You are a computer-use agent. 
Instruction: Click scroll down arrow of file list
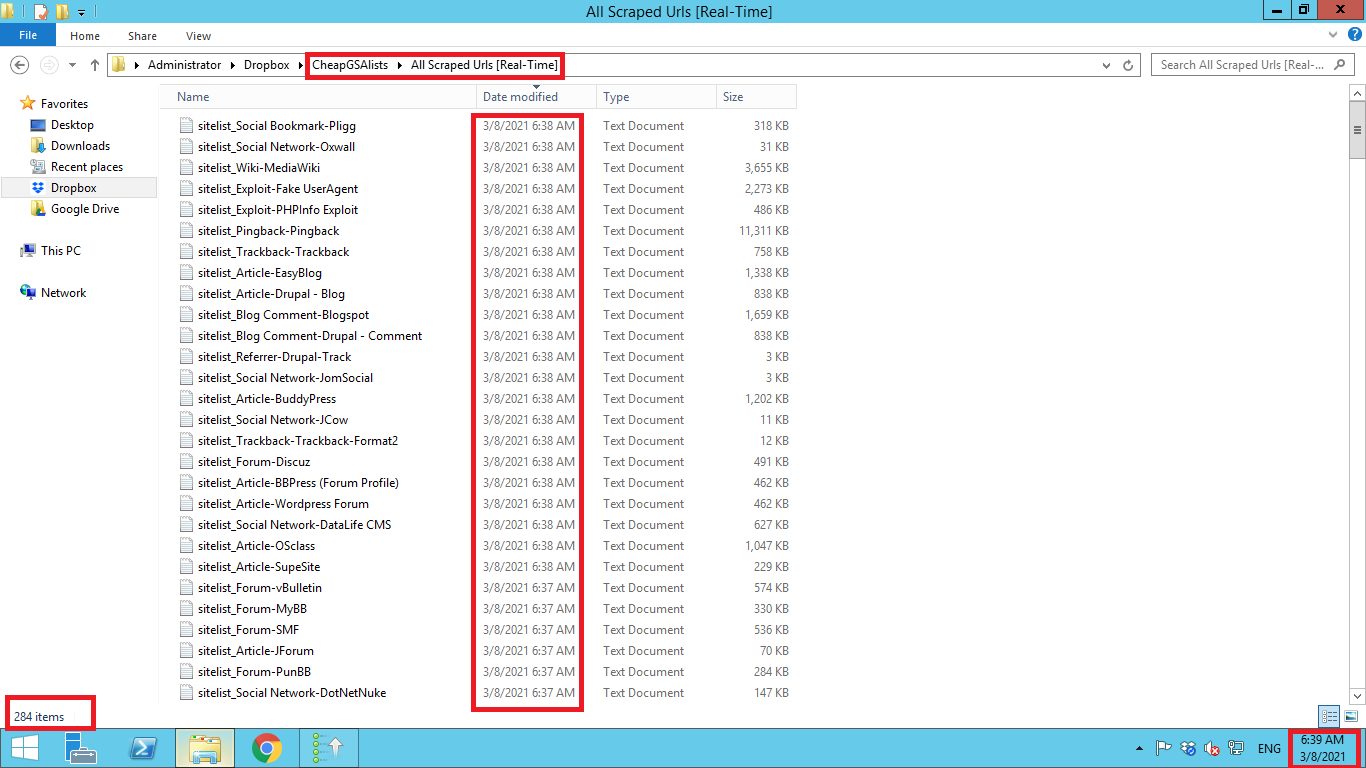point(1357,694)
